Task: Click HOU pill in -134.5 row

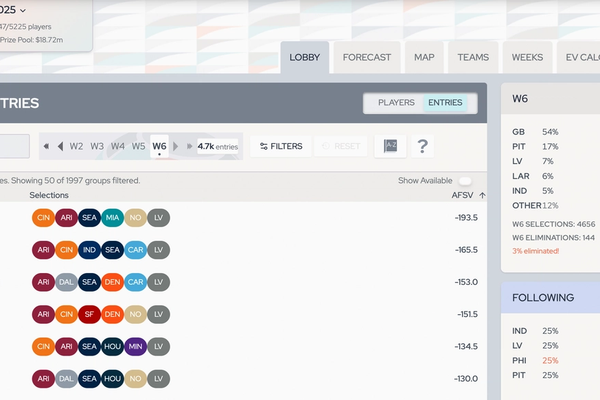Action: 112,346
